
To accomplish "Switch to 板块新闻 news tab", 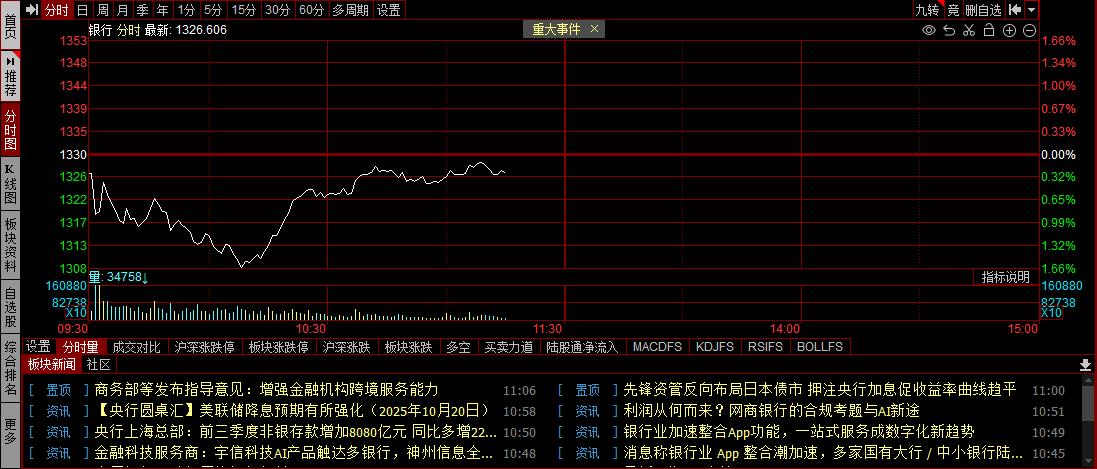I will click(52, 364).
